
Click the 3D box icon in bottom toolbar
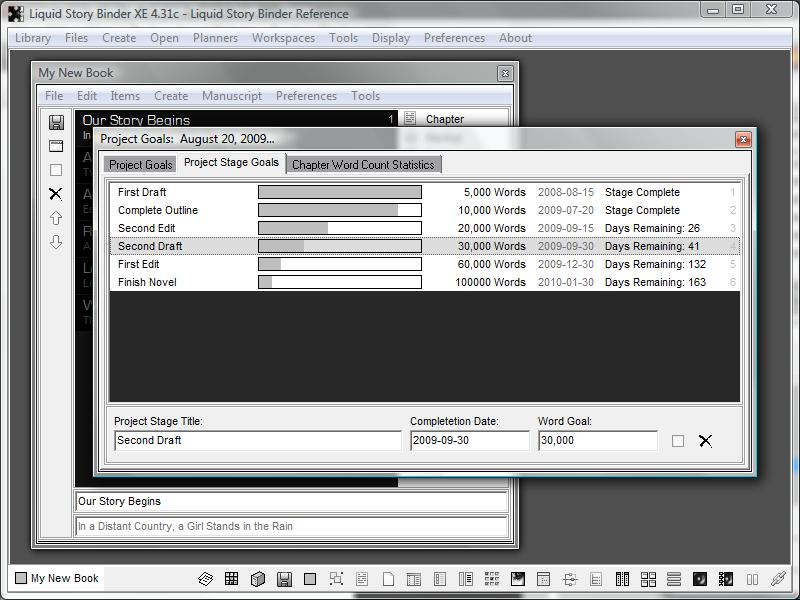pyautogui.click(x=258, y=578)
